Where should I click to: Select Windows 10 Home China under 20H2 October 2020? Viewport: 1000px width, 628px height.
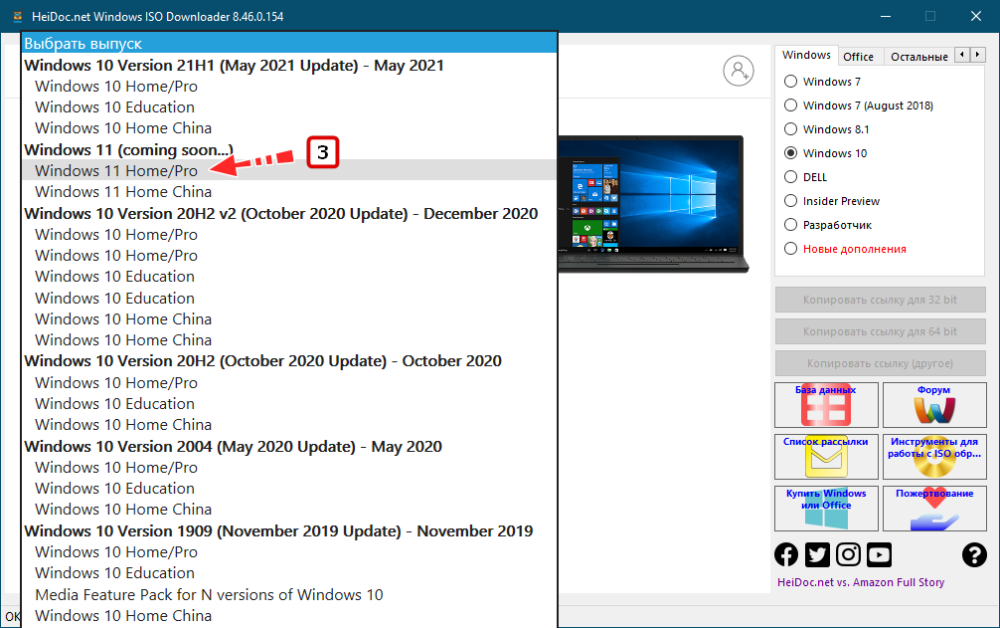click(290, 425)
